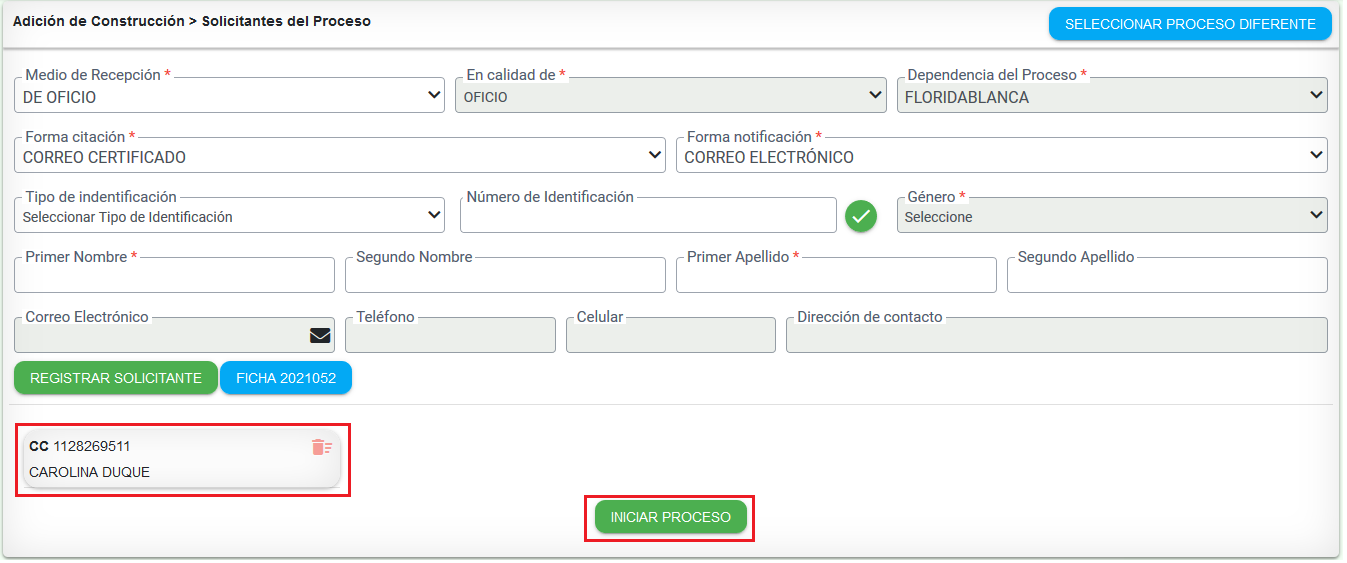
Task: Open Dependencia del Proceso dropdown
Action: tap(1112, 95)
